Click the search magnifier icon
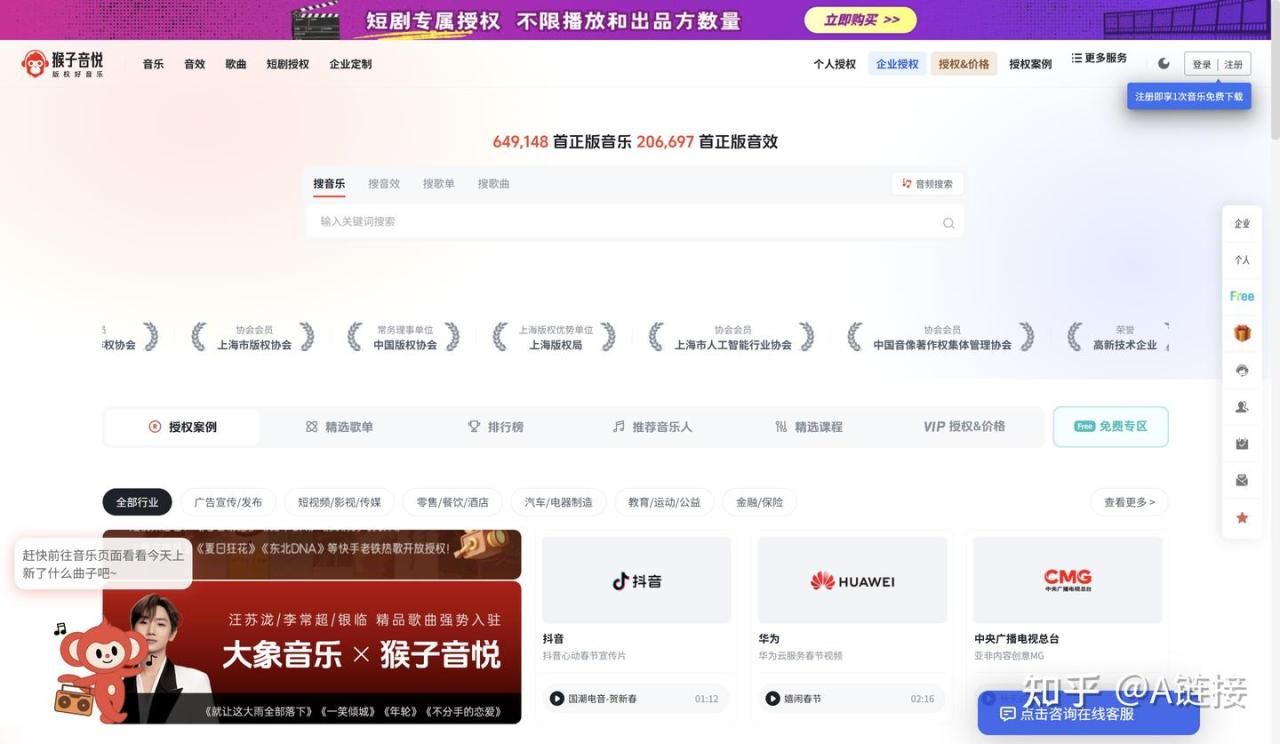Screen dimensions: 1280x744 (948, 222)
